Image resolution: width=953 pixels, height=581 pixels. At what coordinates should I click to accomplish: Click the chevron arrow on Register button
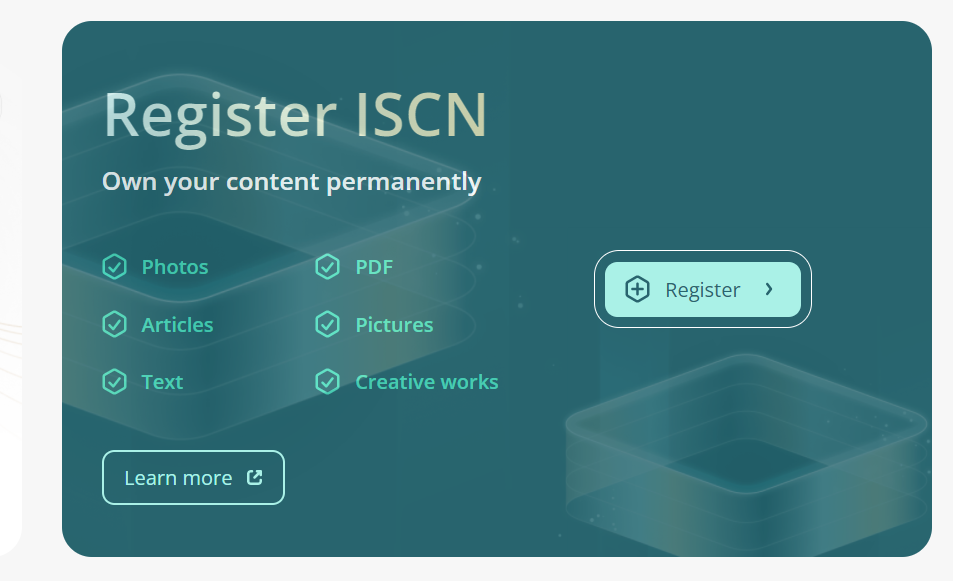tap(769, 289)
